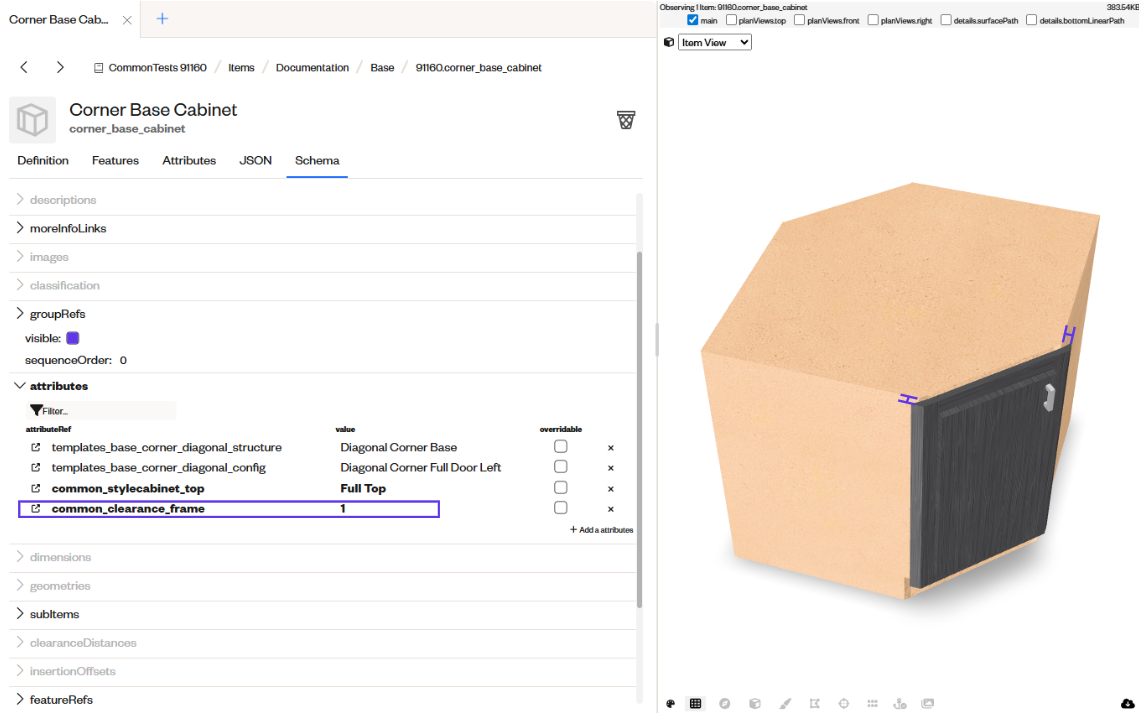Click the dot grid icon in viewer toolbar

pos(872,704)
